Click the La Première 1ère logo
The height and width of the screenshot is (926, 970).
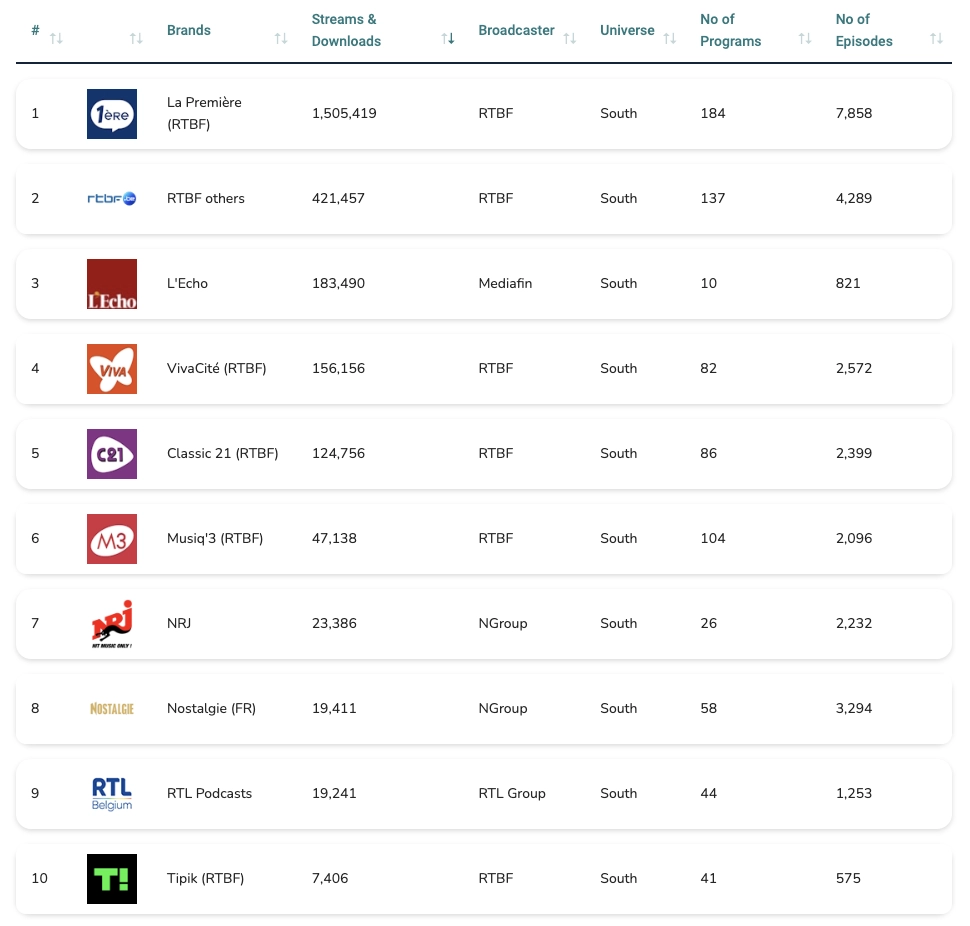coord(111,114)
